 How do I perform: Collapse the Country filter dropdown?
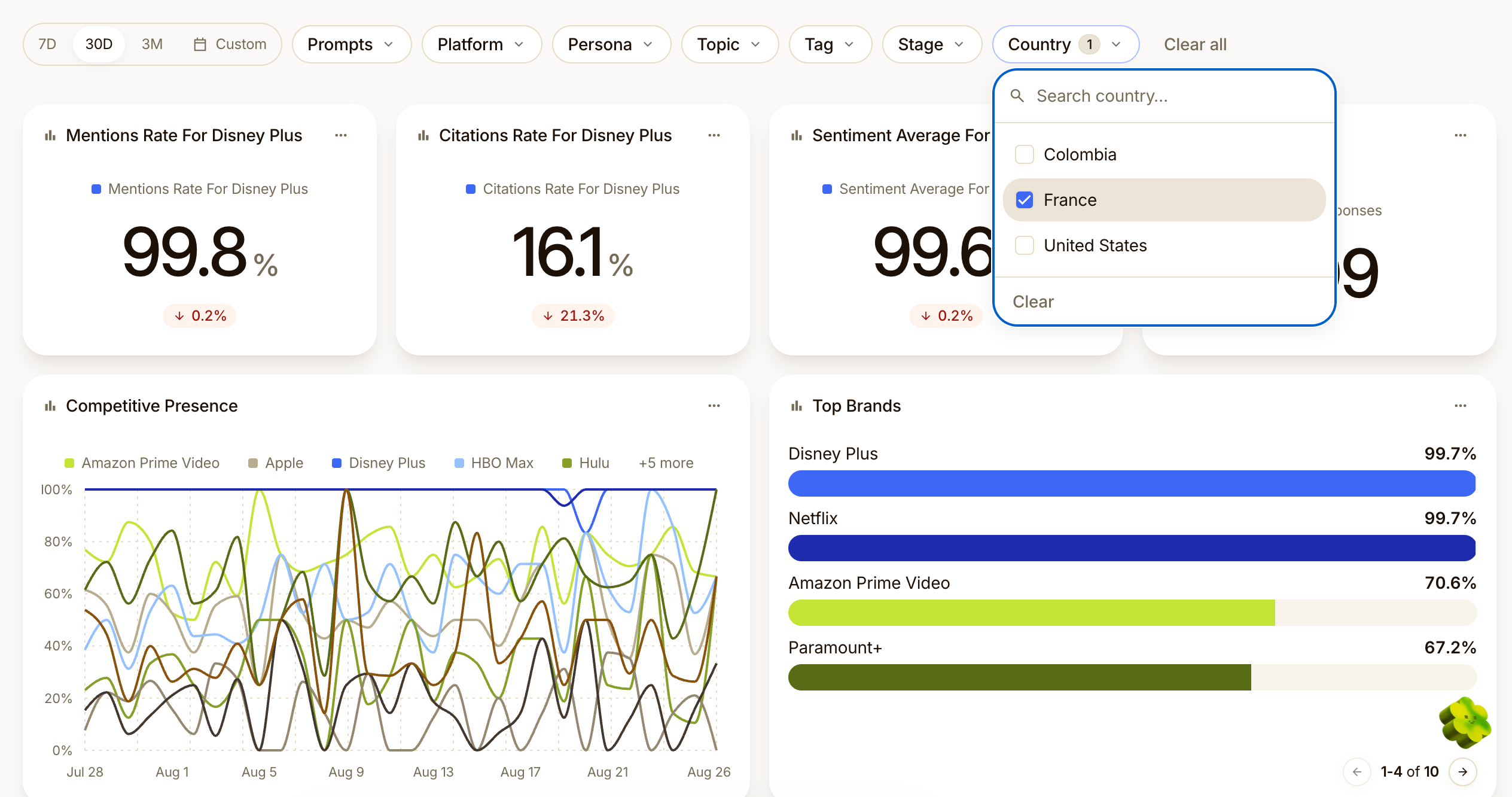click(1066, 44)
